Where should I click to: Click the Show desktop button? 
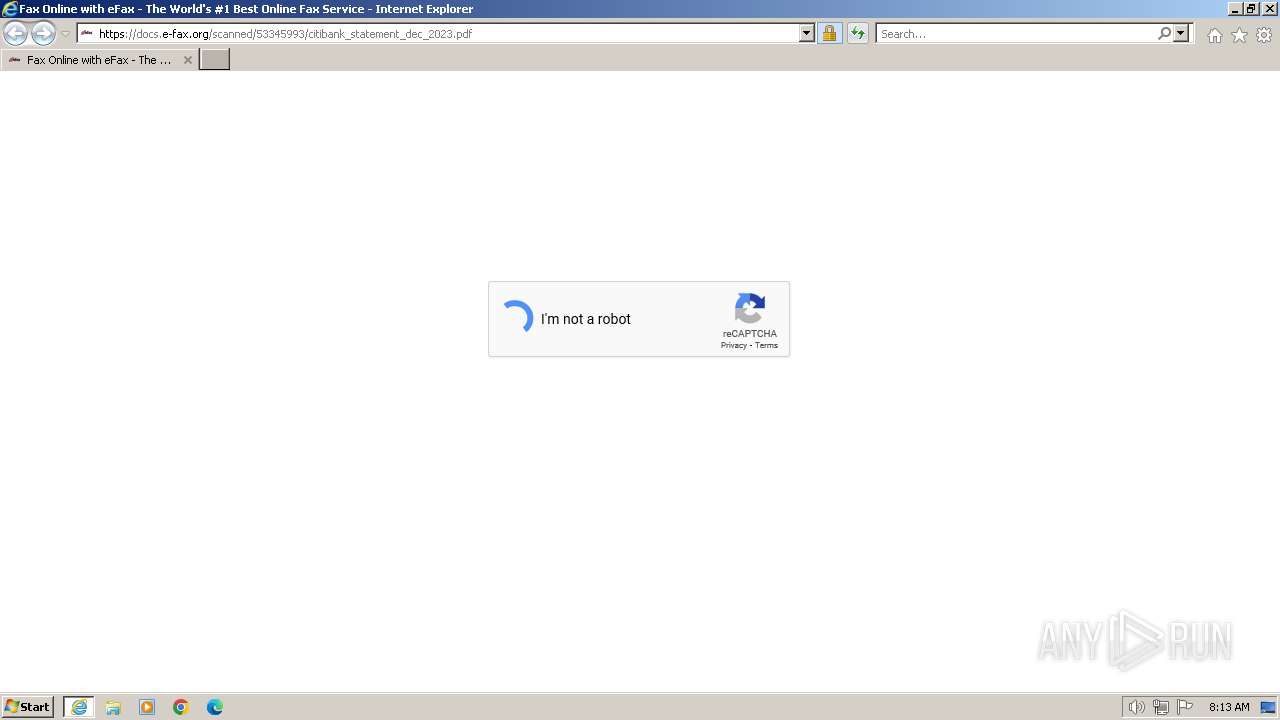1268,707
